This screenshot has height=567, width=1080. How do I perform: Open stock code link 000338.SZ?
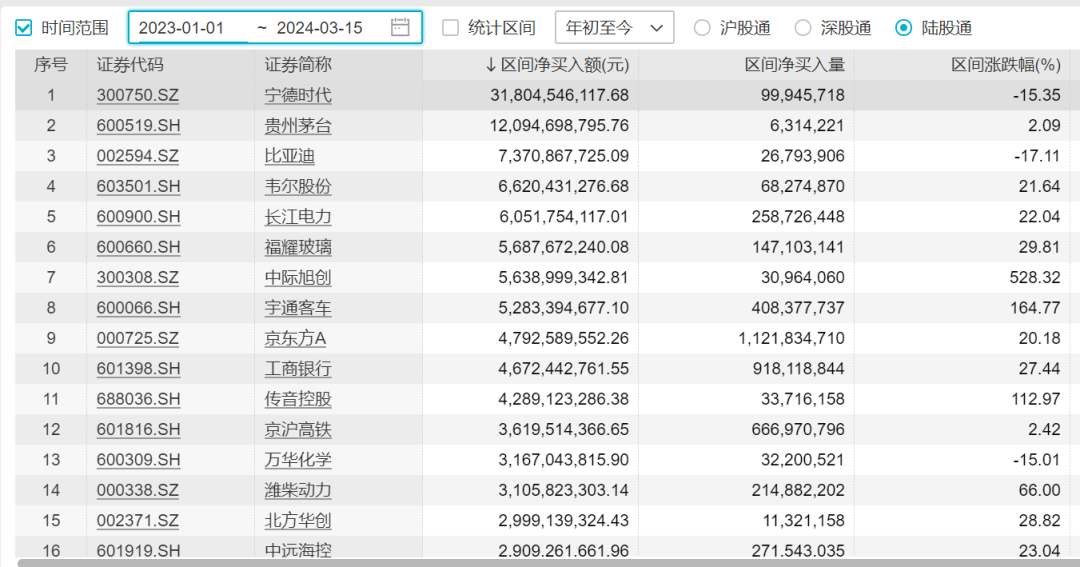138,490
